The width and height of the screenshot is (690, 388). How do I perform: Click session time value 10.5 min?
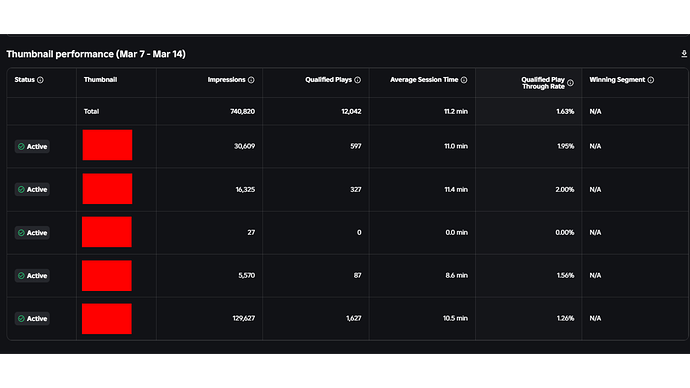(455, 318)
